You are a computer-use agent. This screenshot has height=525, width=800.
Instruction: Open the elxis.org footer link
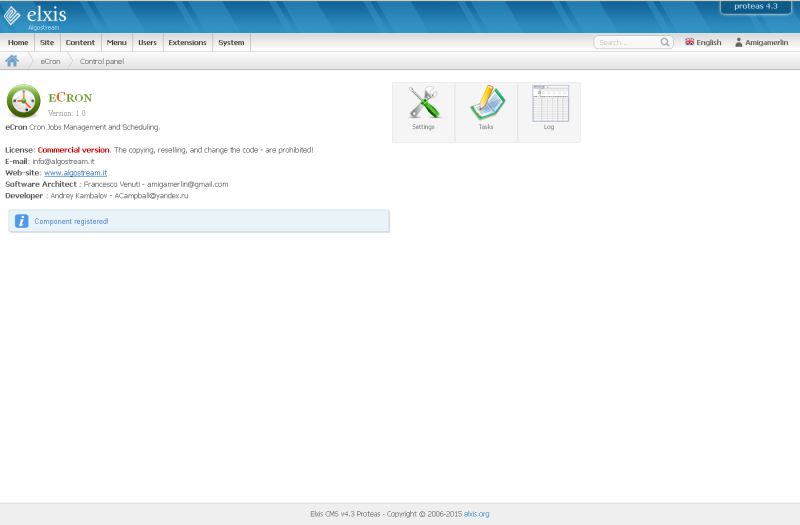pyautogui.click(x=477, y=514)
